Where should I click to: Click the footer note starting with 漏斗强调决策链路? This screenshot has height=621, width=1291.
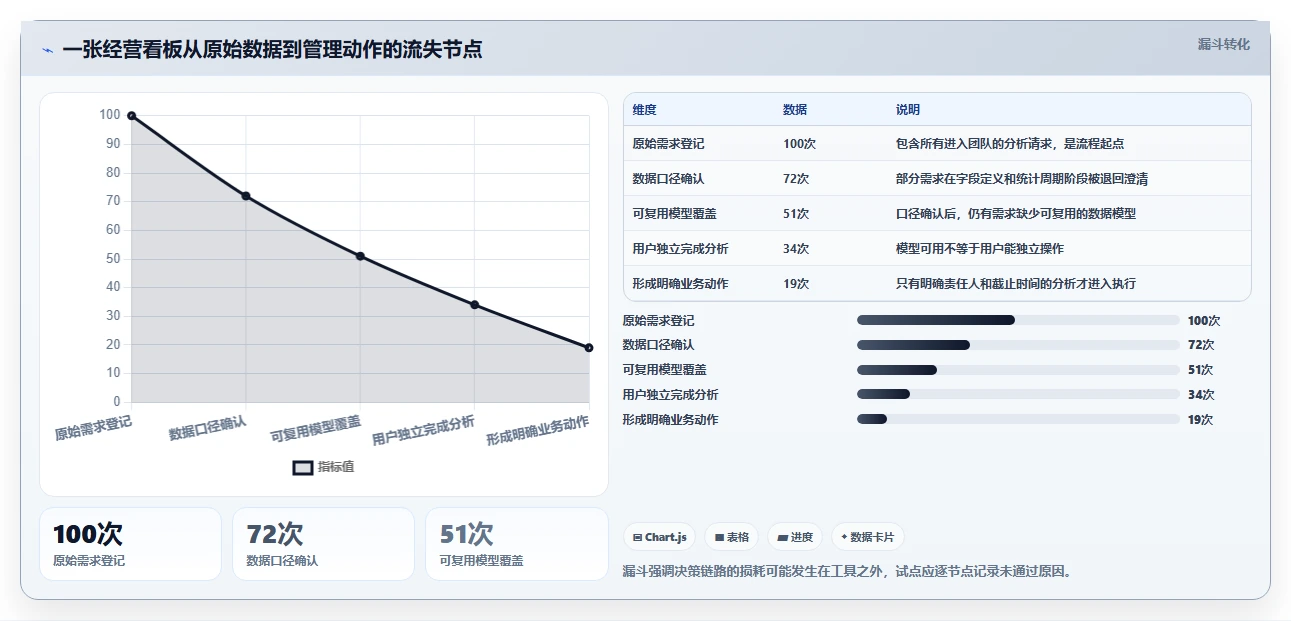[847, 572]
